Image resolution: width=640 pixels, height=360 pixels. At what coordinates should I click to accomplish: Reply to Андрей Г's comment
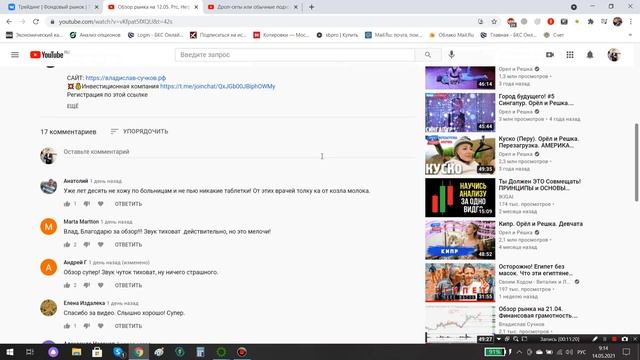point(128,285)
